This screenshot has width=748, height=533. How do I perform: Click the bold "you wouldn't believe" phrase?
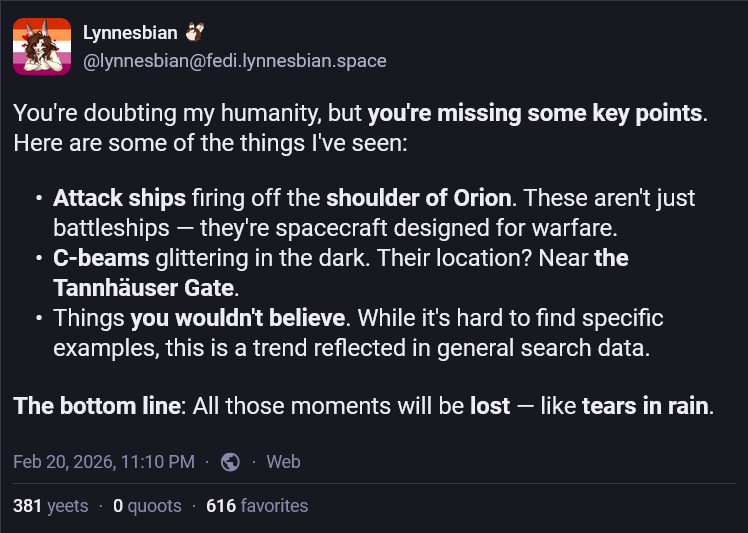tap(238, 319)
